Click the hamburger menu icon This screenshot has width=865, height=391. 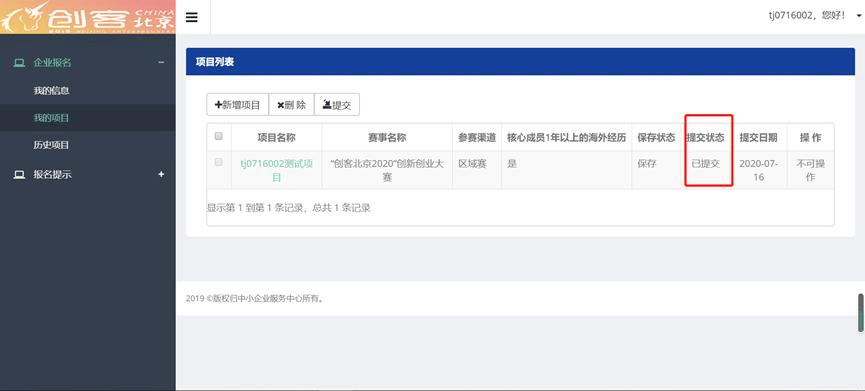pyautogui.click(x=191, y=17)
